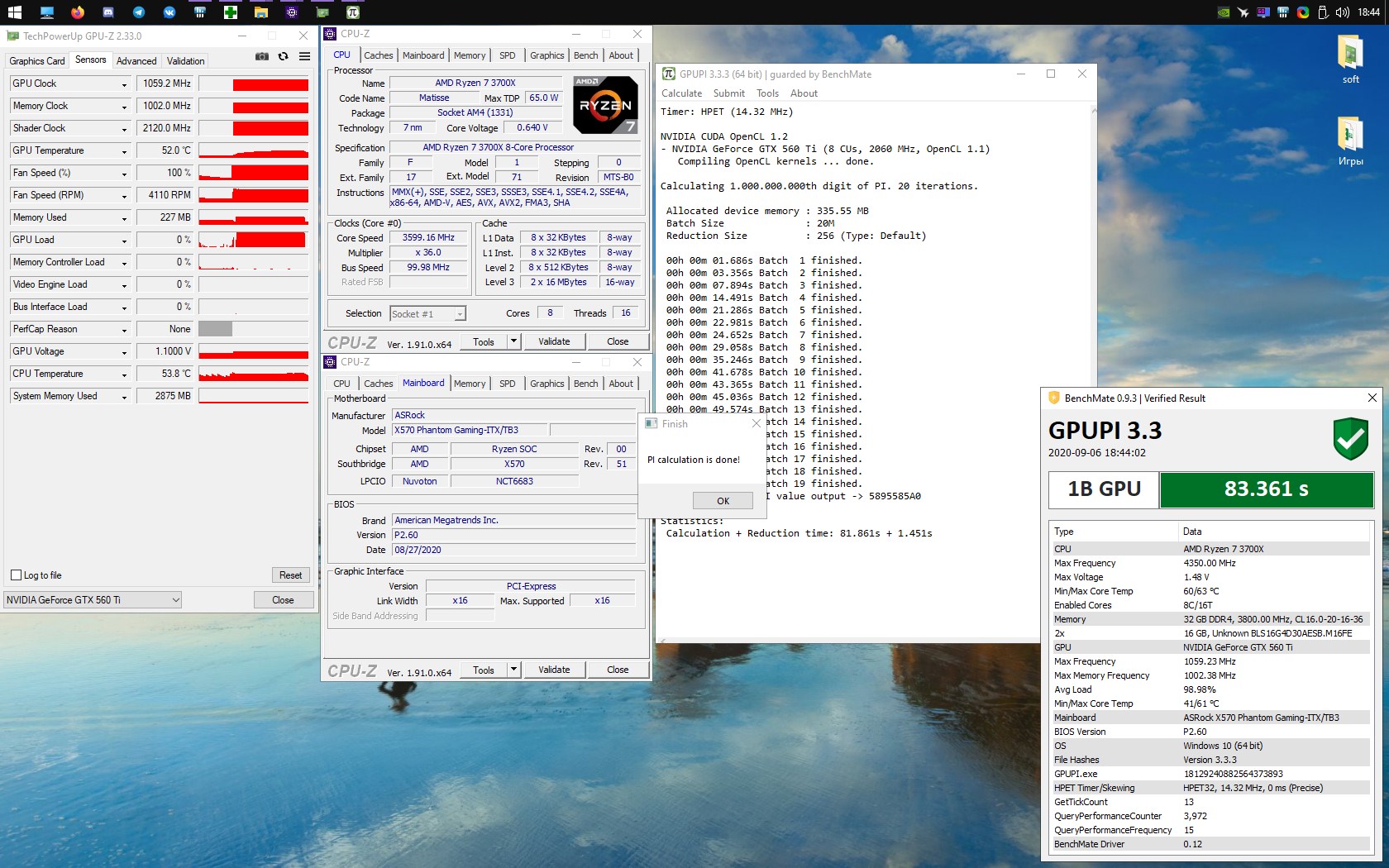Open the System Memory Used sensor dropdown
Viewport: 1389px width, 868px height.
click(124, 397)
